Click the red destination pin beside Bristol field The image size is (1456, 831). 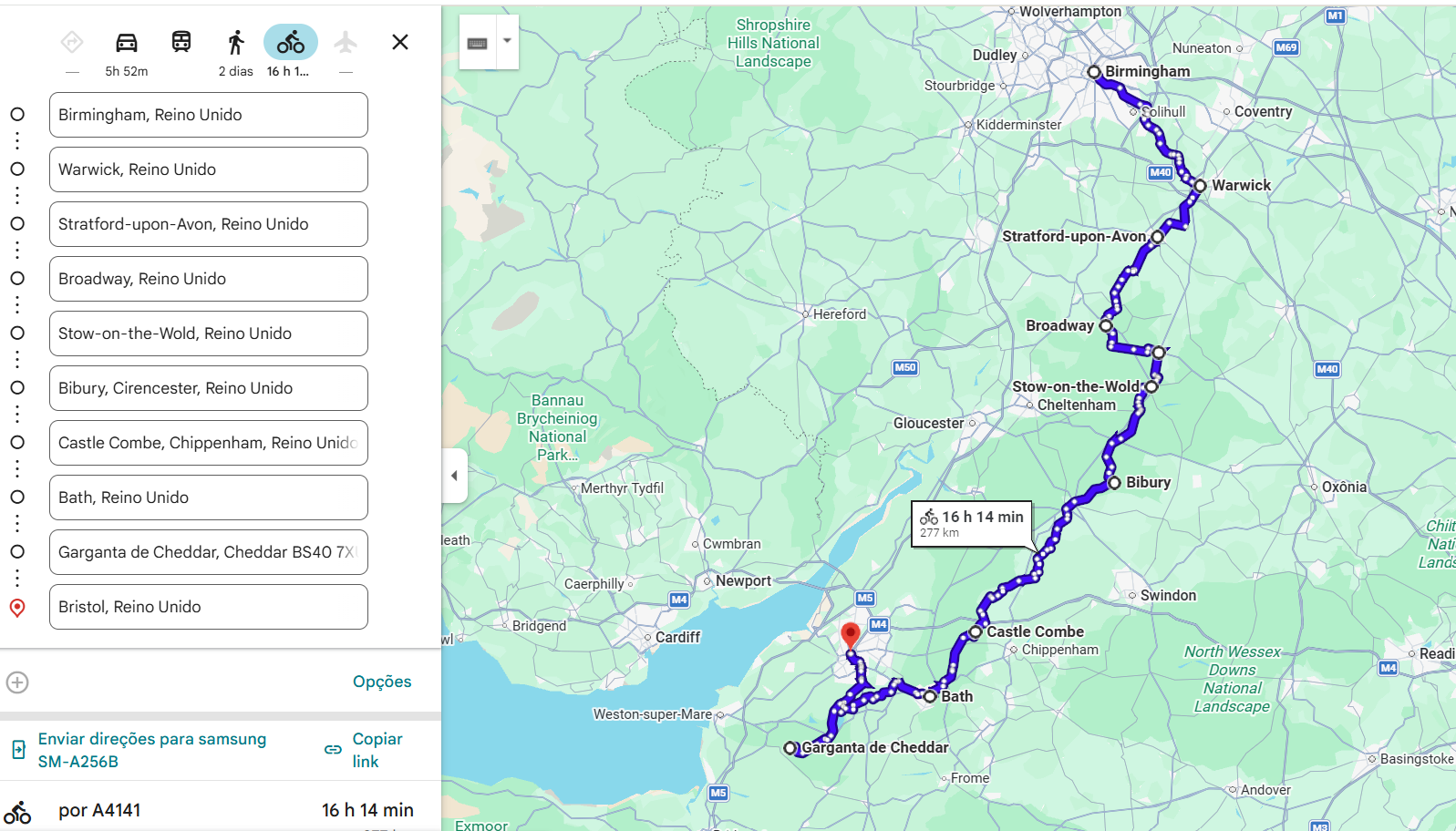(17, 608)
